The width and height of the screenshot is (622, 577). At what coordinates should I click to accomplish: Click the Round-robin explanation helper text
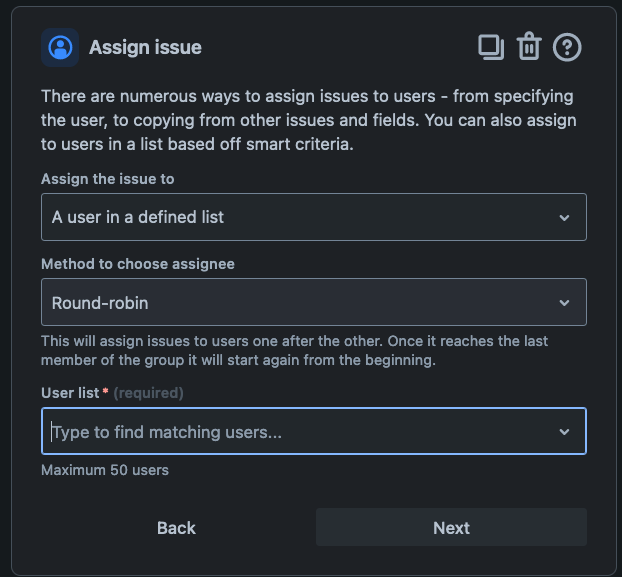click(294, 351)
